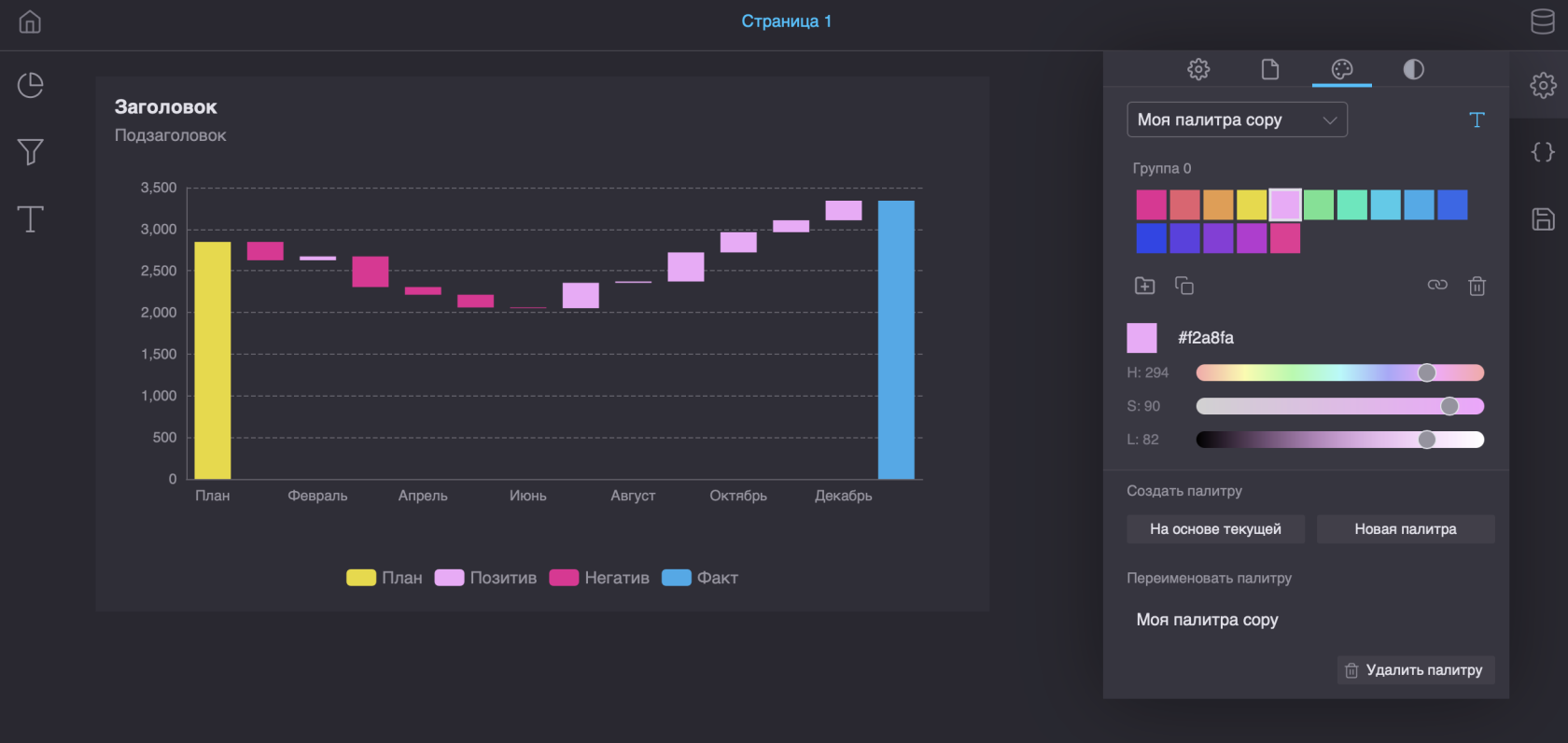Select the last magenta swatch in second row
The height and width of the screenshot is (743, 1568).
pos(1285,238)
